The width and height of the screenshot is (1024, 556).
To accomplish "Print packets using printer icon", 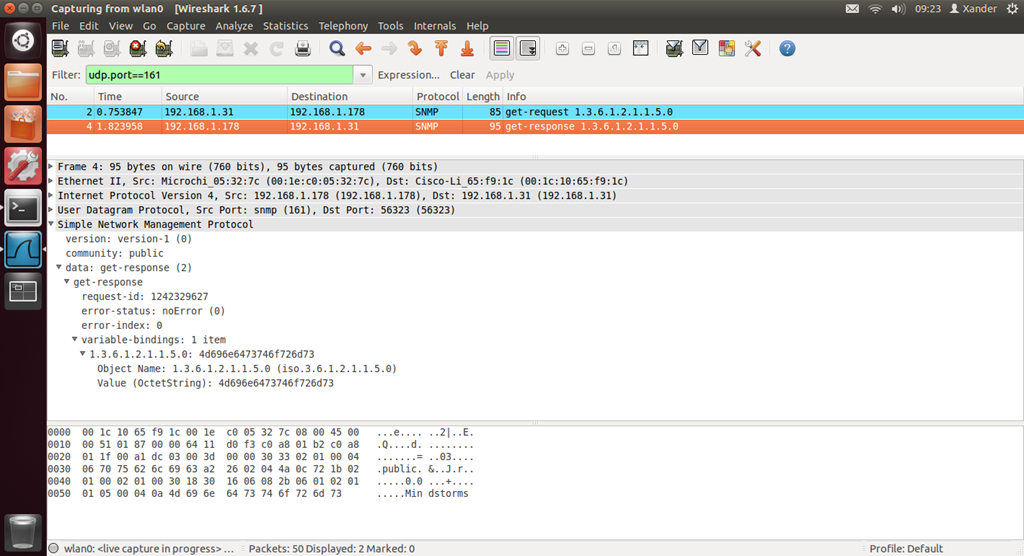I will tap(303, 48).
